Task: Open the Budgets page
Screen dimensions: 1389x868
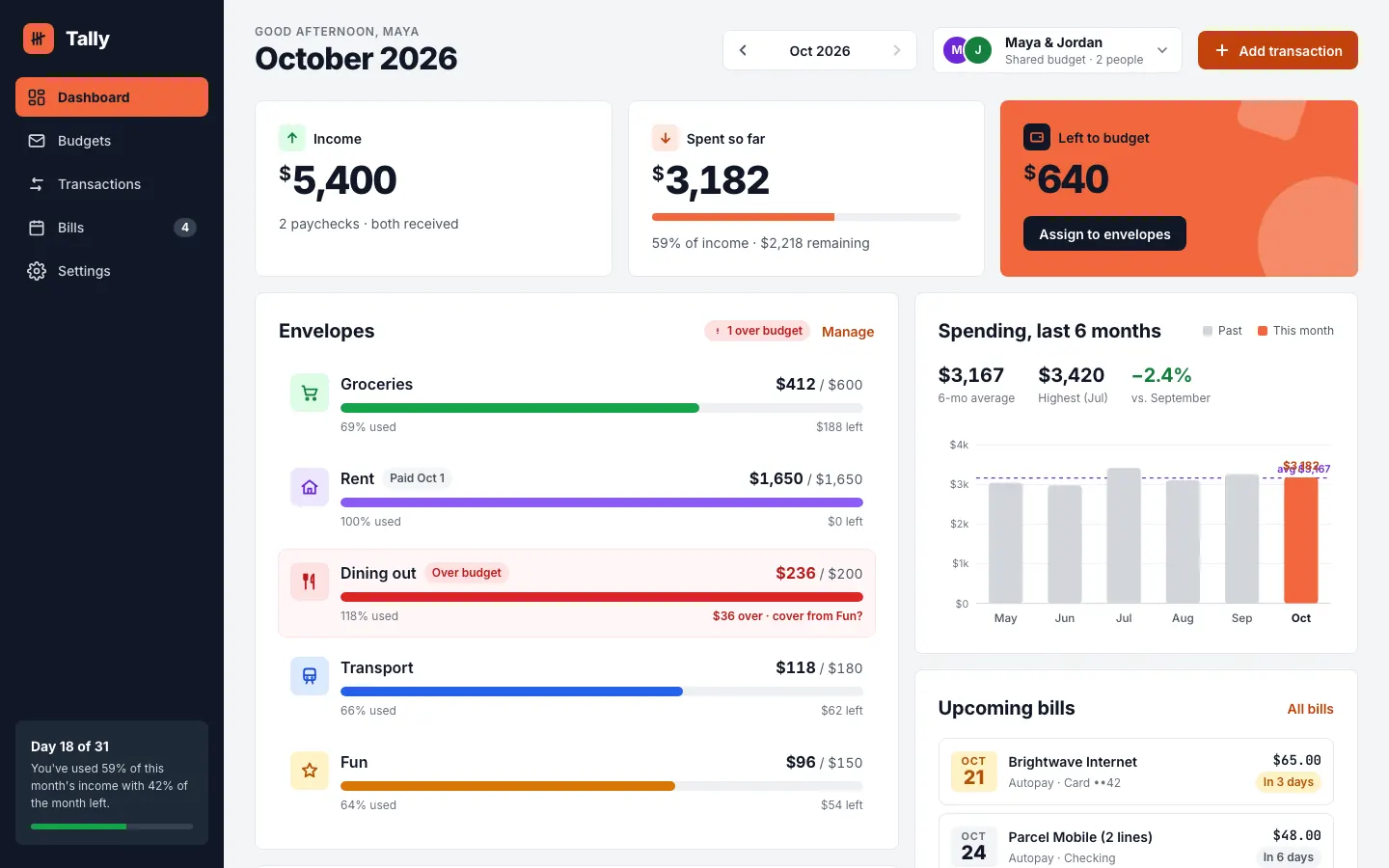Action: point(112,141)
